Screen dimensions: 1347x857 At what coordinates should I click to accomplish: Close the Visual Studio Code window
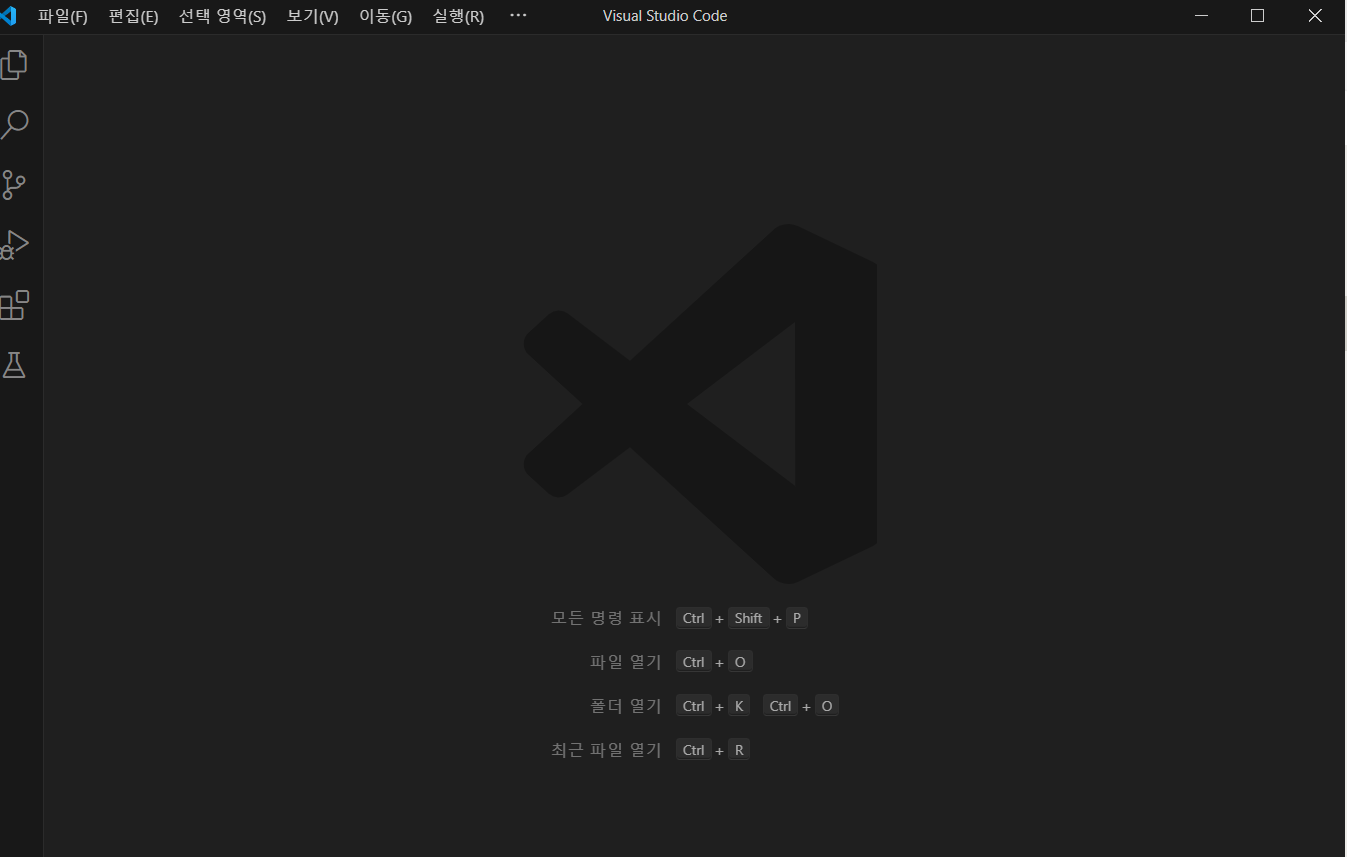click(x=1316, y=16)
